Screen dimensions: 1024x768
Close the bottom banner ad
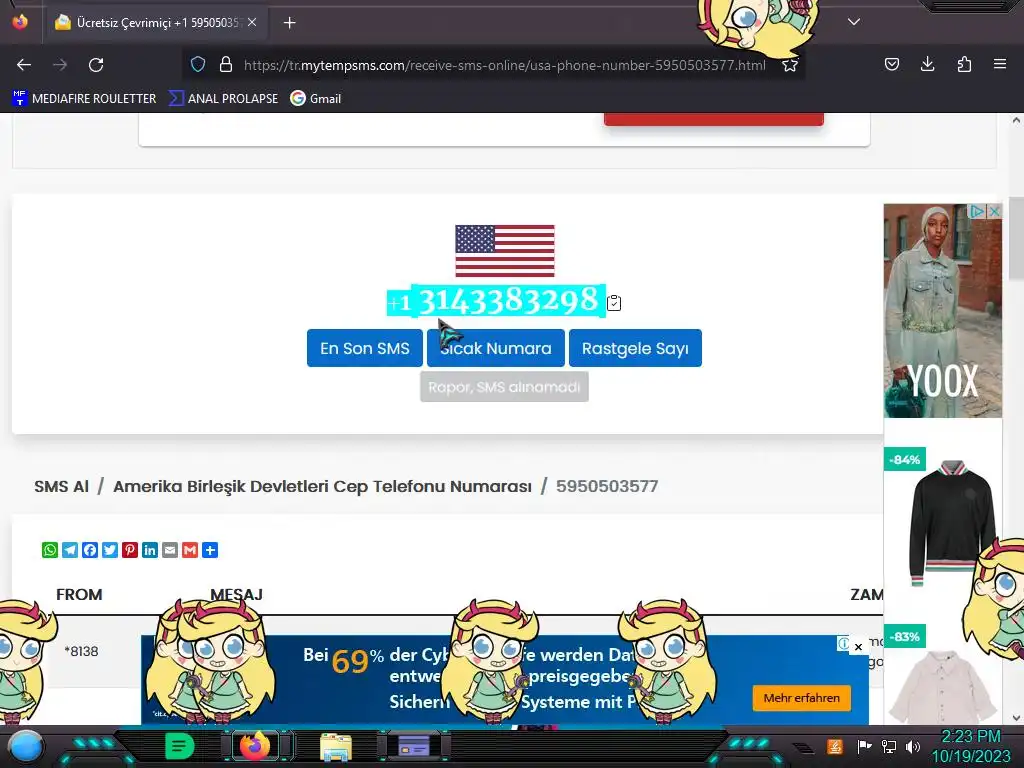(x=858, y=647)
